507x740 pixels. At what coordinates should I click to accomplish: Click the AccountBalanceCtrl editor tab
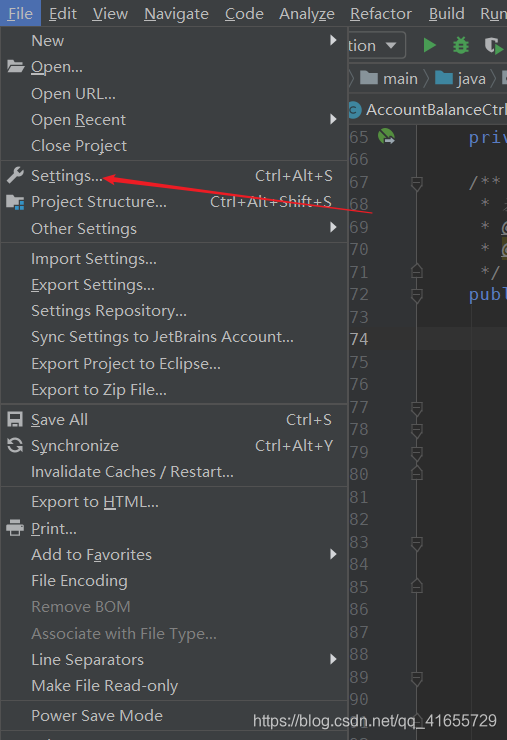click(x=428, y=110)
